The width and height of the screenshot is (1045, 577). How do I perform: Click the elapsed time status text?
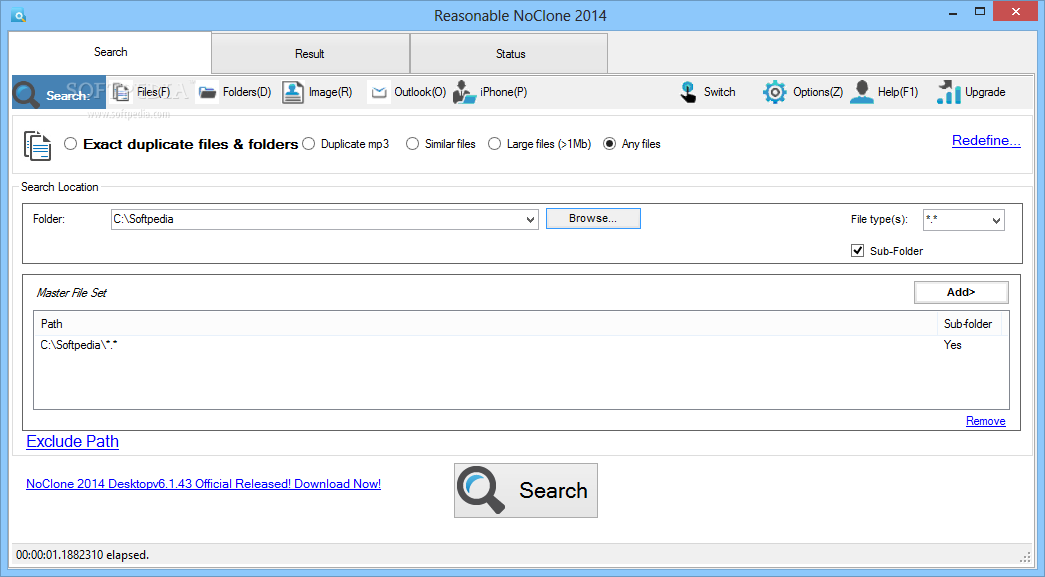point(83,555)
